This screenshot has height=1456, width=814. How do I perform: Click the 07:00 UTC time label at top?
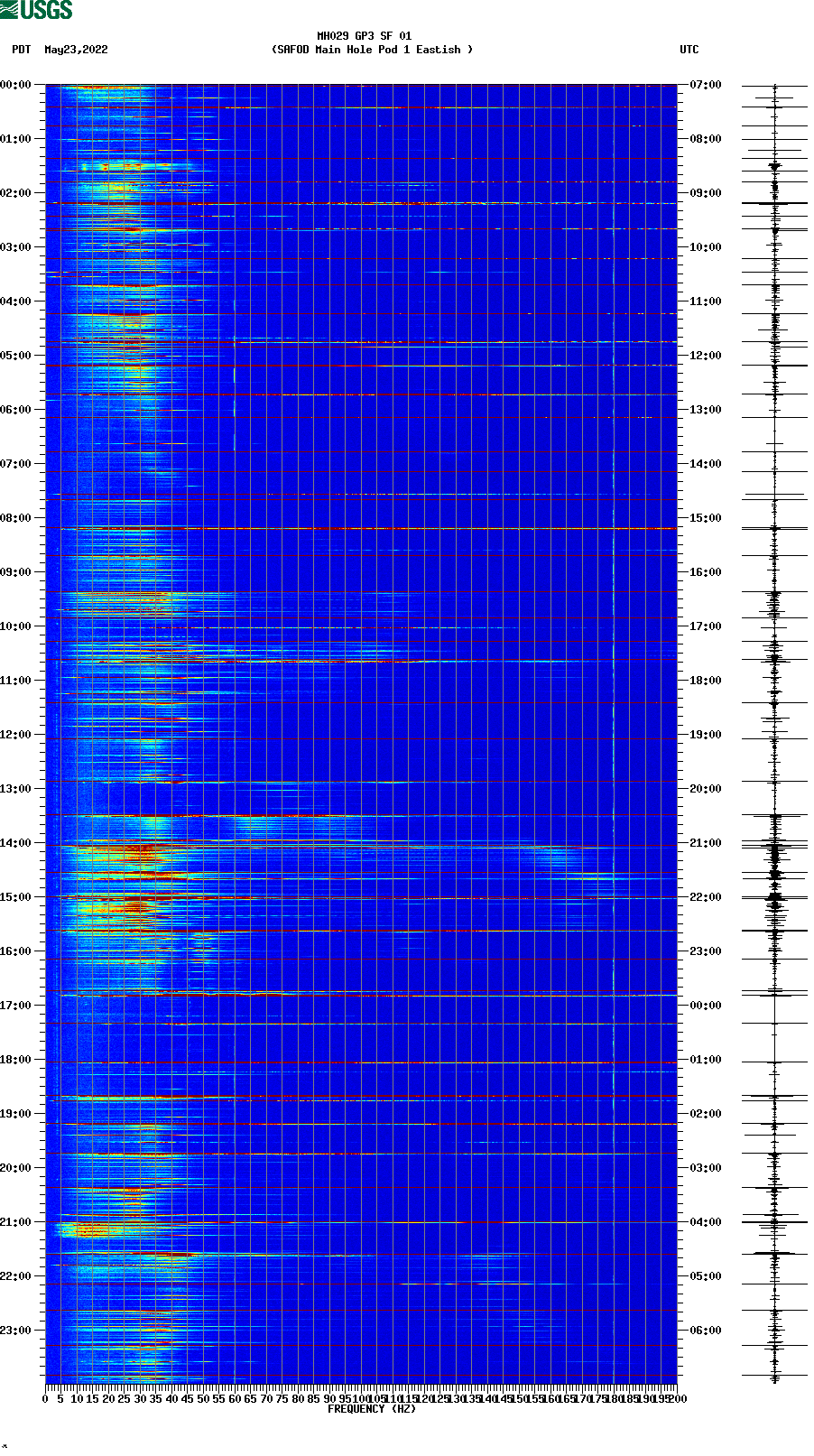point(706,85)
